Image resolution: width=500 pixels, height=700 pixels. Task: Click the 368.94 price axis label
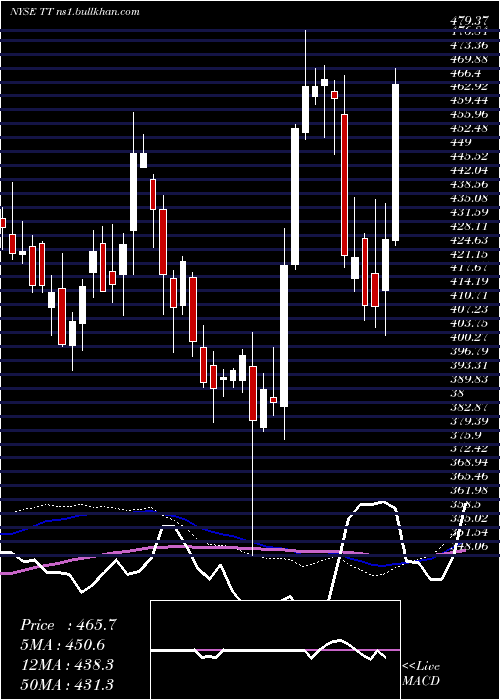(x=470, y=463)
